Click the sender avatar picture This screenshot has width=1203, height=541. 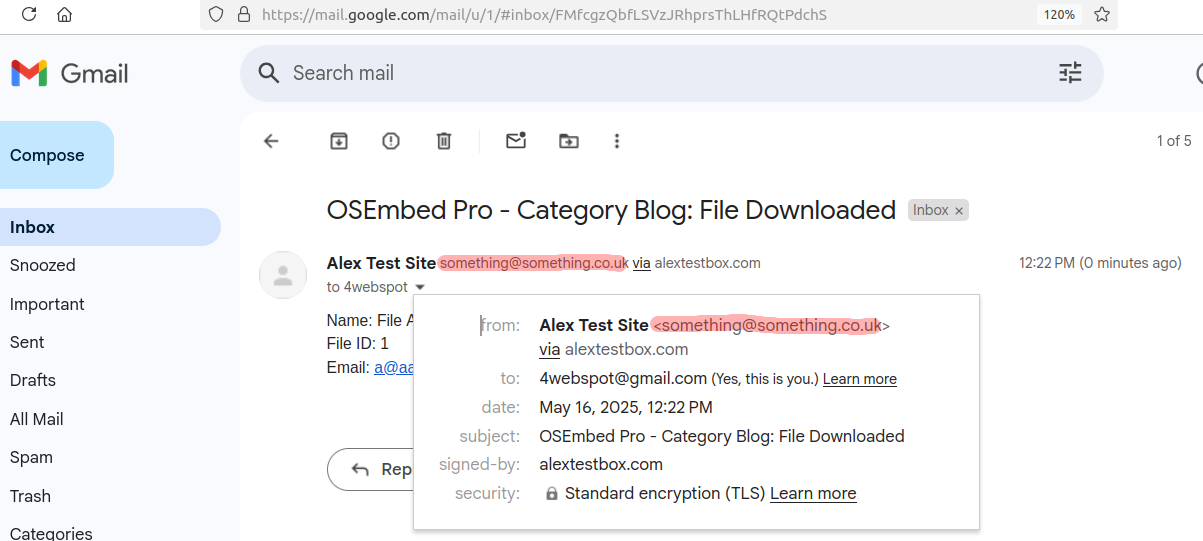tap(283, 275)
